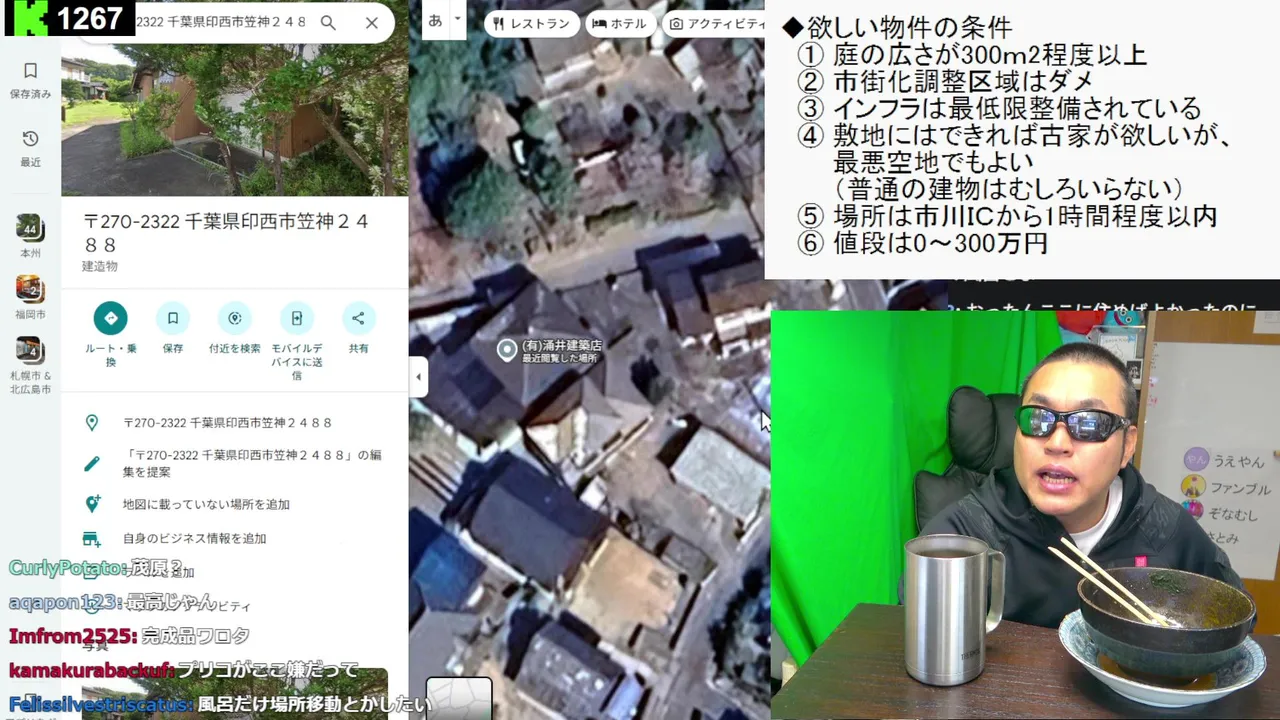Click the map layers thumbnail
1280x720 pixels.
click(x=459, y=698)
